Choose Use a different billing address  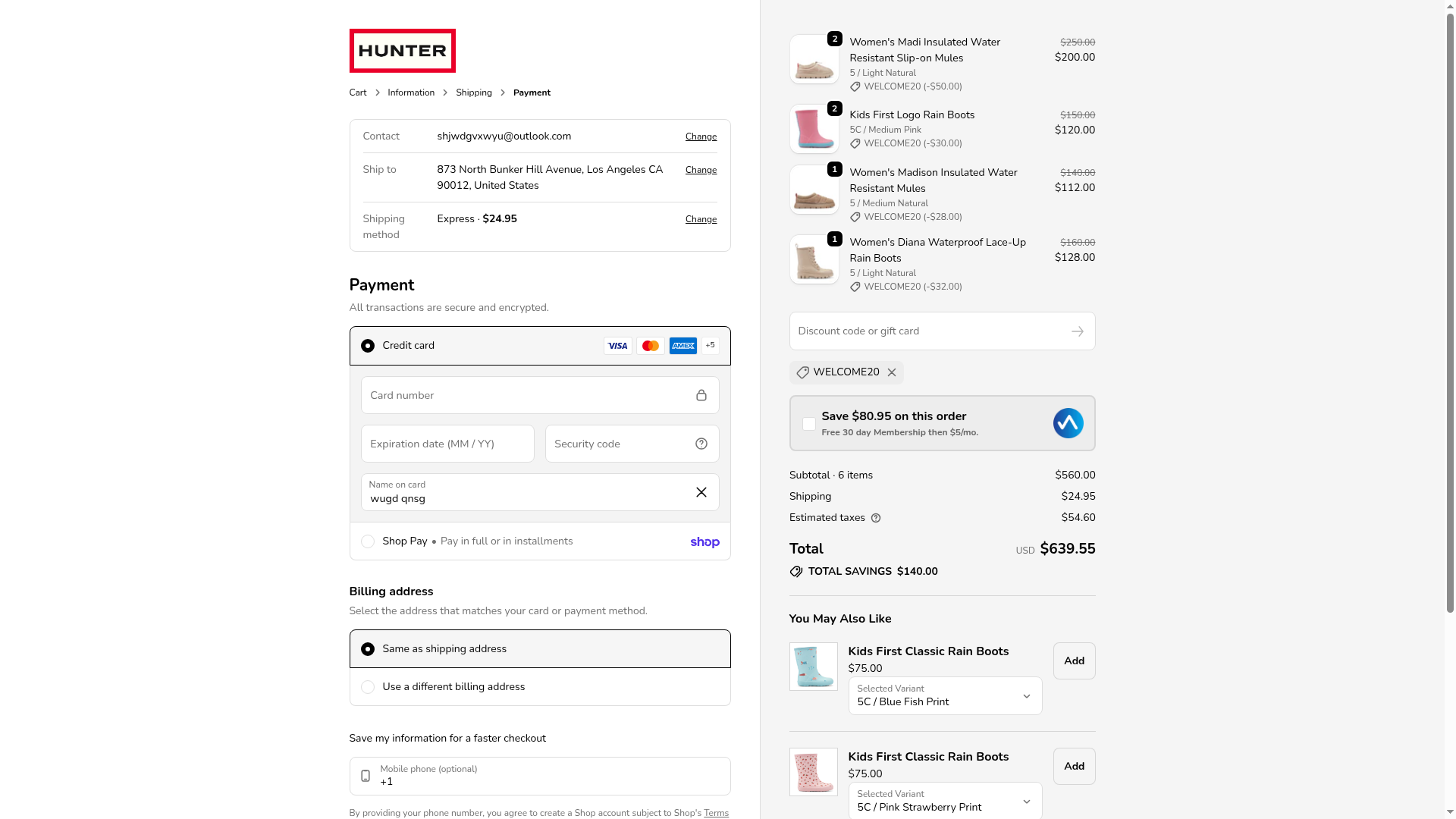click(368, 687)
